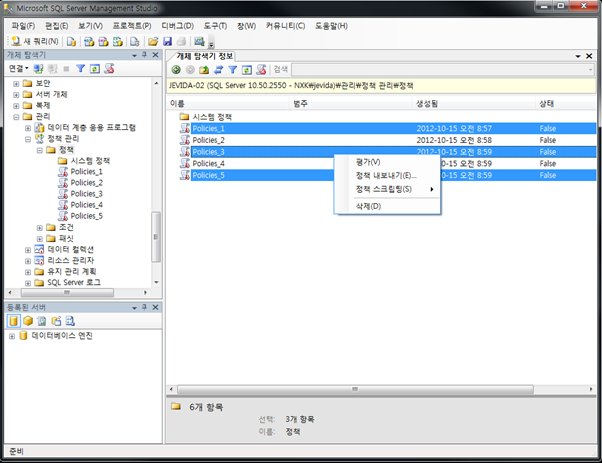Select 시스템 정책 folder in the tree
Viewport: 602px width, 463px height.
click(90, 160)
